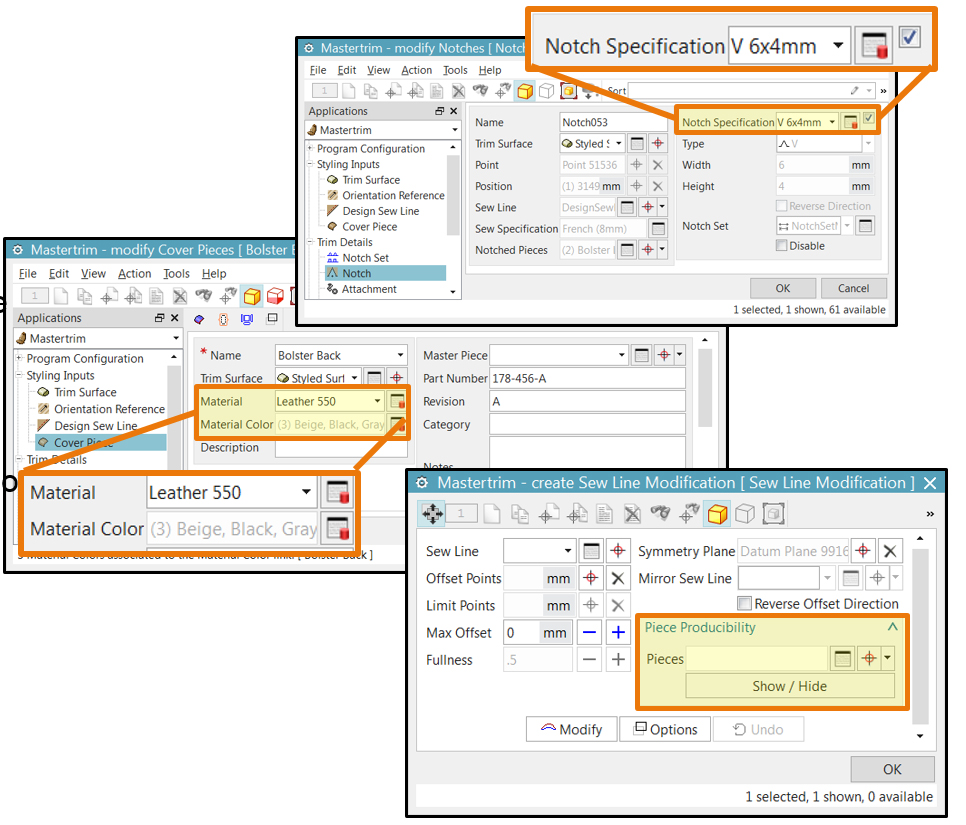Image resolution: width=966 pixels, height=825 pixels.
Task: Open the Tools menu in the Notches window
Action: point(455,70)
